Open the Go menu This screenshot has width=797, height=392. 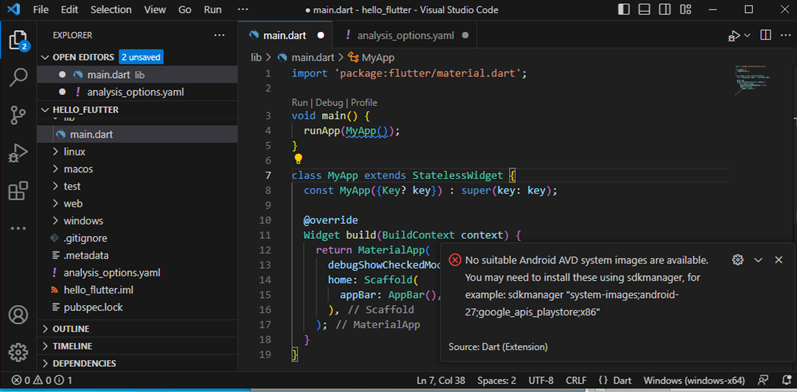[185, 10]
